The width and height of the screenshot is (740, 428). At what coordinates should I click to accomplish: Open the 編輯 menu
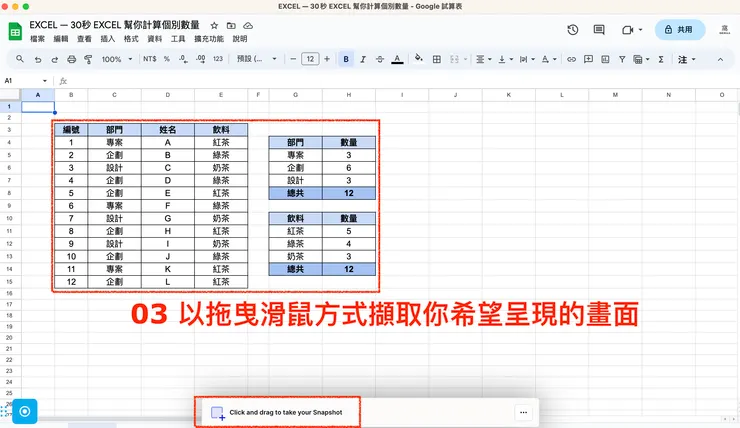pos(61,39)
